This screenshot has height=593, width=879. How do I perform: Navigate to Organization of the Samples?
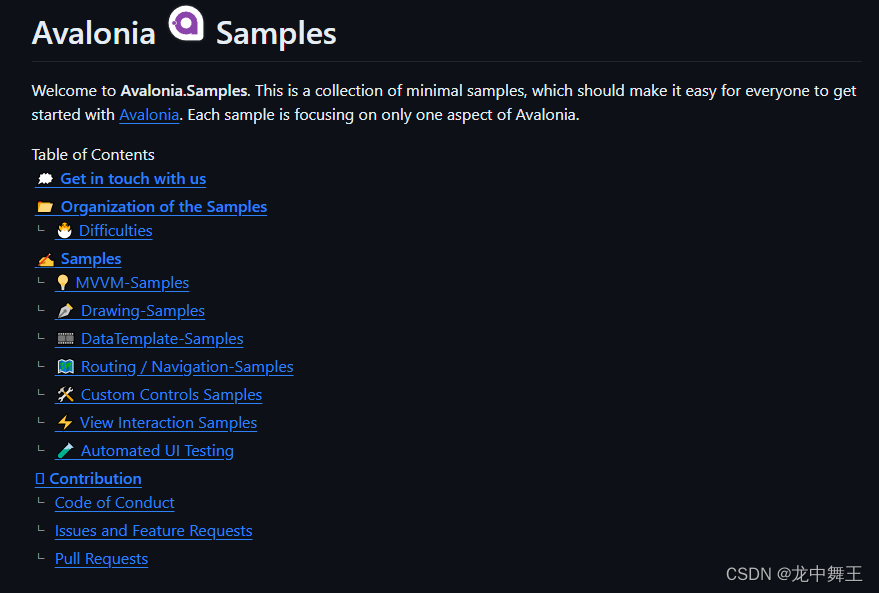(x=164, y=207)
